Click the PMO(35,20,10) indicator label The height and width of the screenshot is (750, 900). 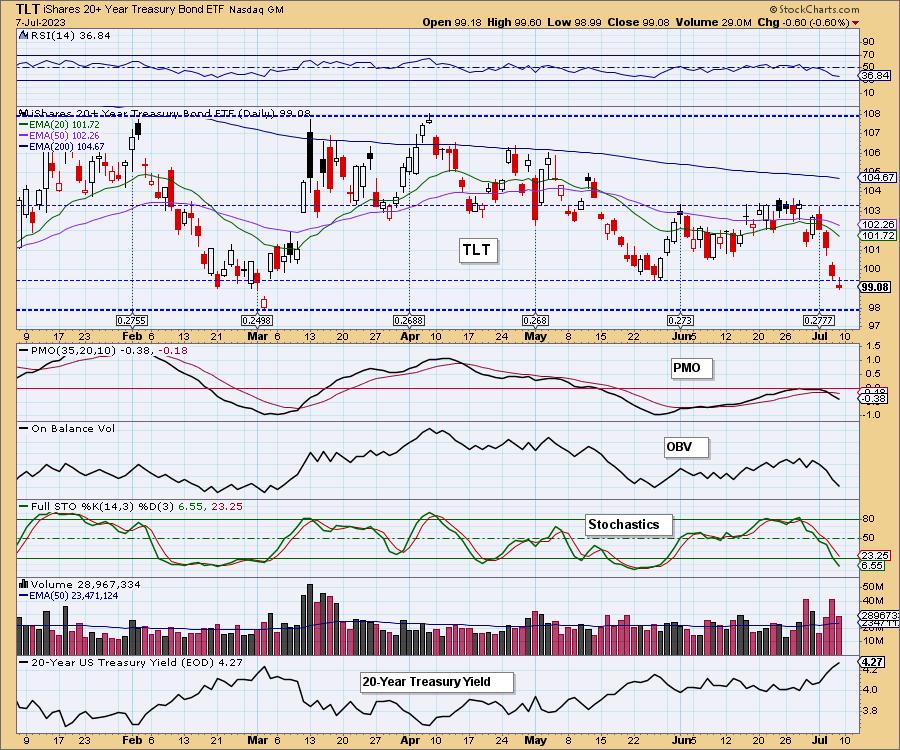pyautogui.click(x=103, y=350)
